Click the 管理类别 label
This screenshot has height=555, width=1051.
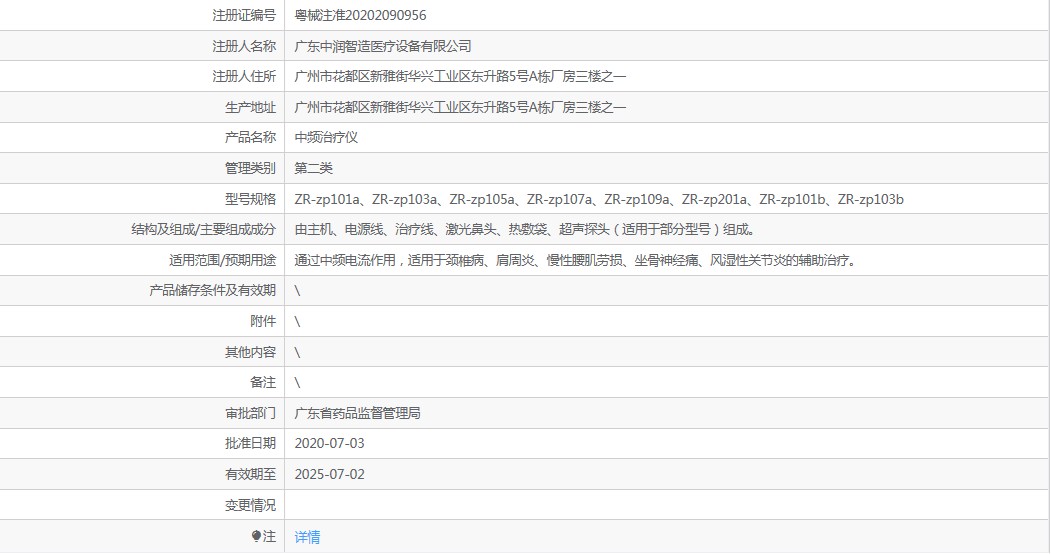click(x=250, y=168)
